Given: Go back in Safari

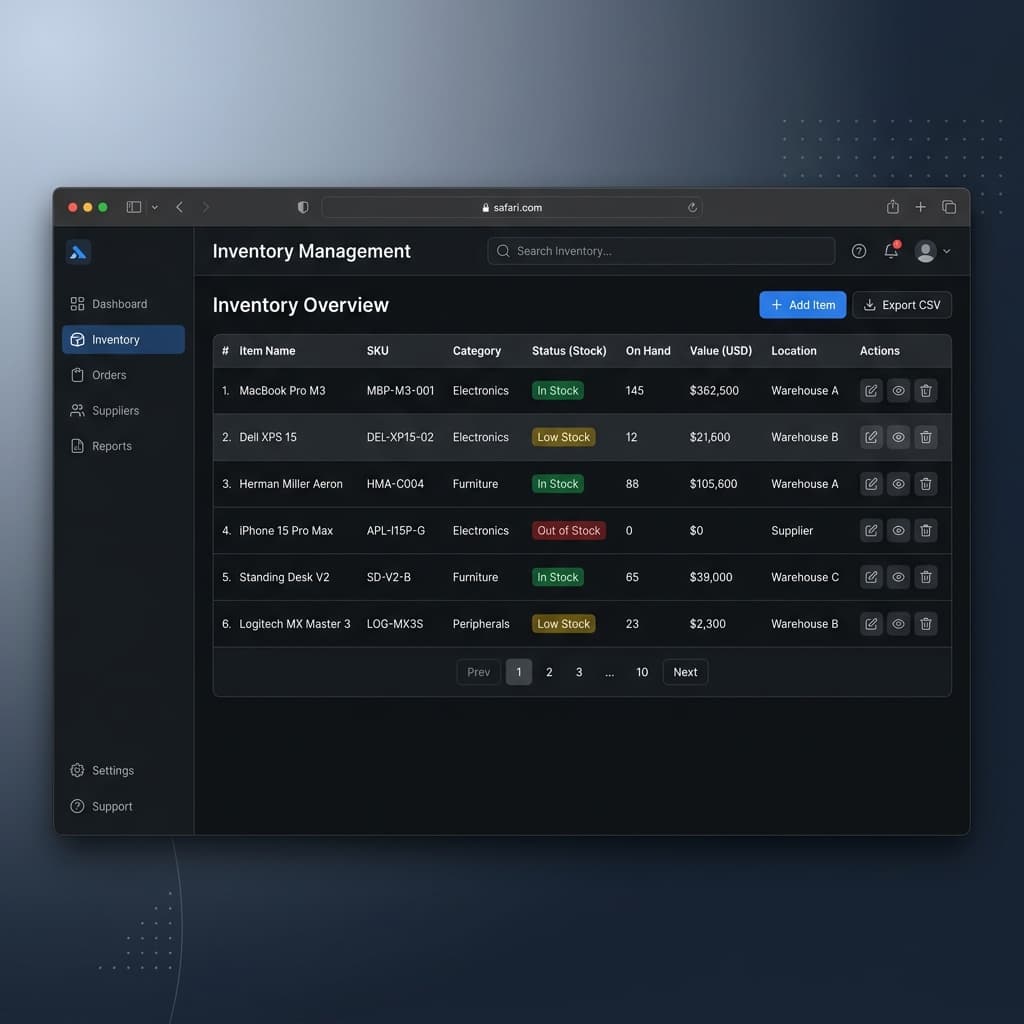Looking at the screenshot, I should coord(180,207).
